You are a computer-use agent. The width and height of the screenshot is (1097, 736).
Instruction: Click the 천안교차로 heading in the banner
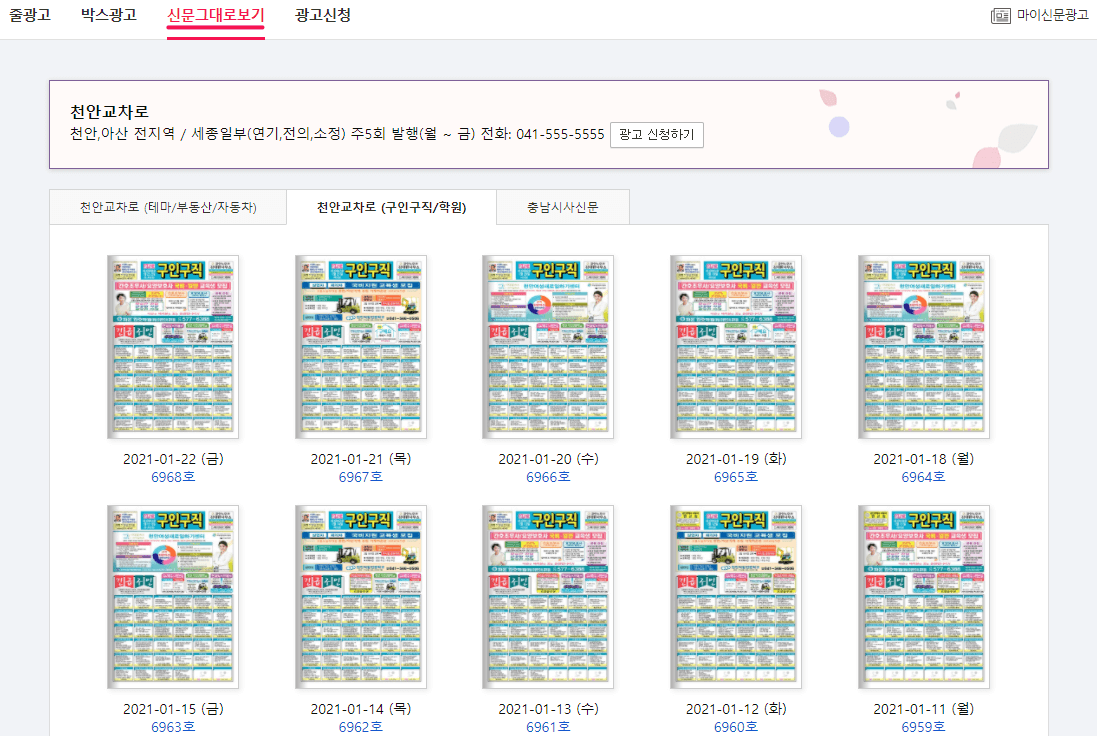[109, 111]
